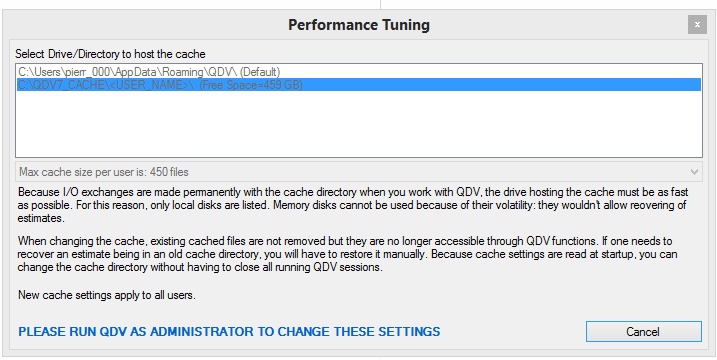Click the (Default) tag in first list entry

pos(260,72)
